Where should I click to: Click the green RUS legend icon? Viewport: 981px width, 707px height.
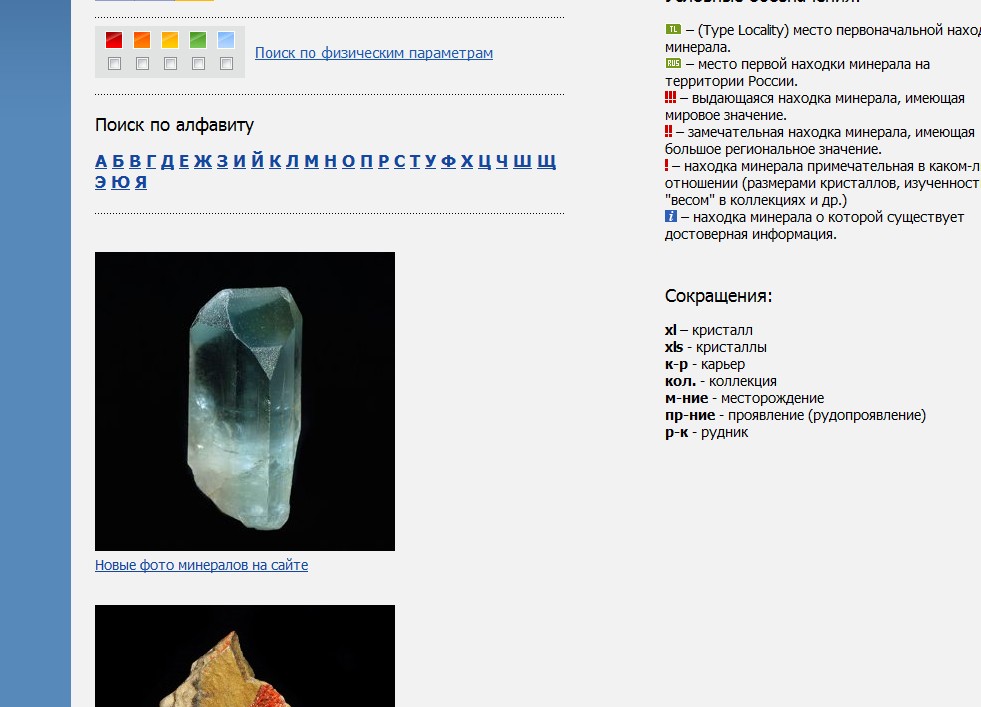point(673,63)
